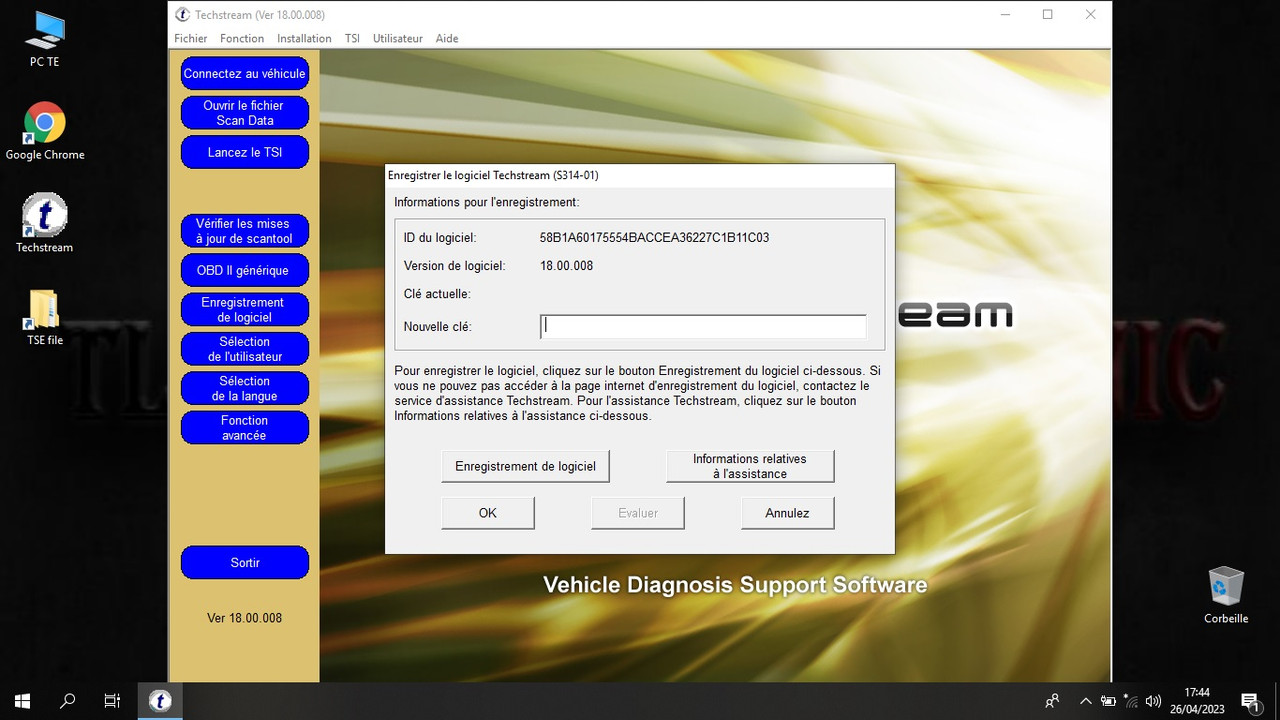Click the ID du logiciel label

(x=440, y=238)
